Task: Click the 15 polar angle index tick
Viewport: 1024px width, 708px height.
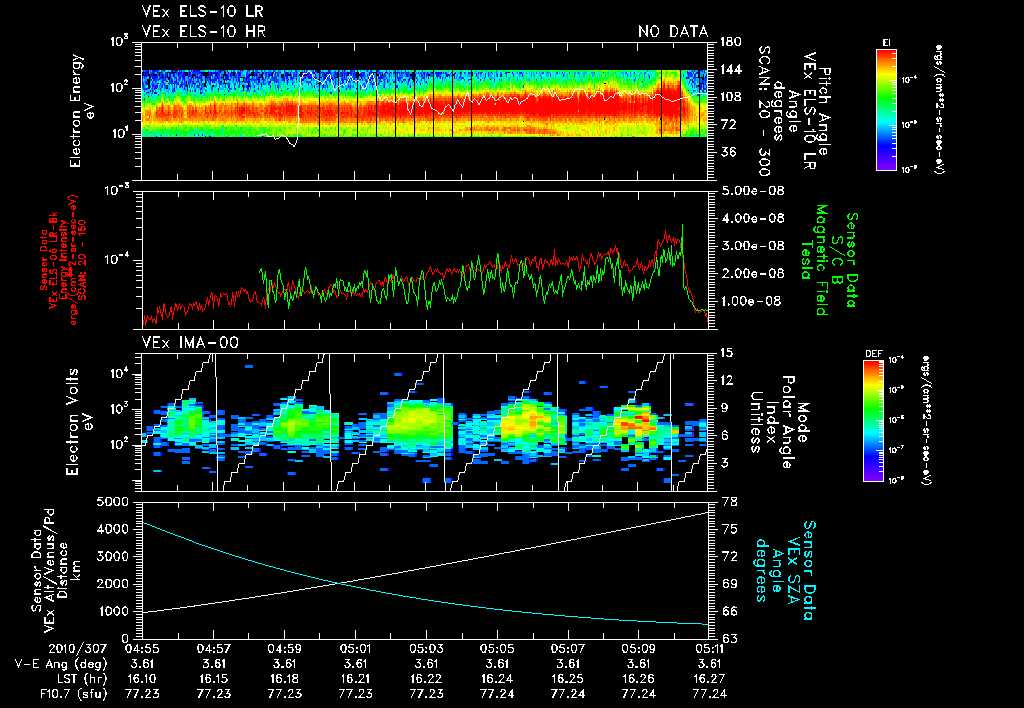Action: [726, 353]
